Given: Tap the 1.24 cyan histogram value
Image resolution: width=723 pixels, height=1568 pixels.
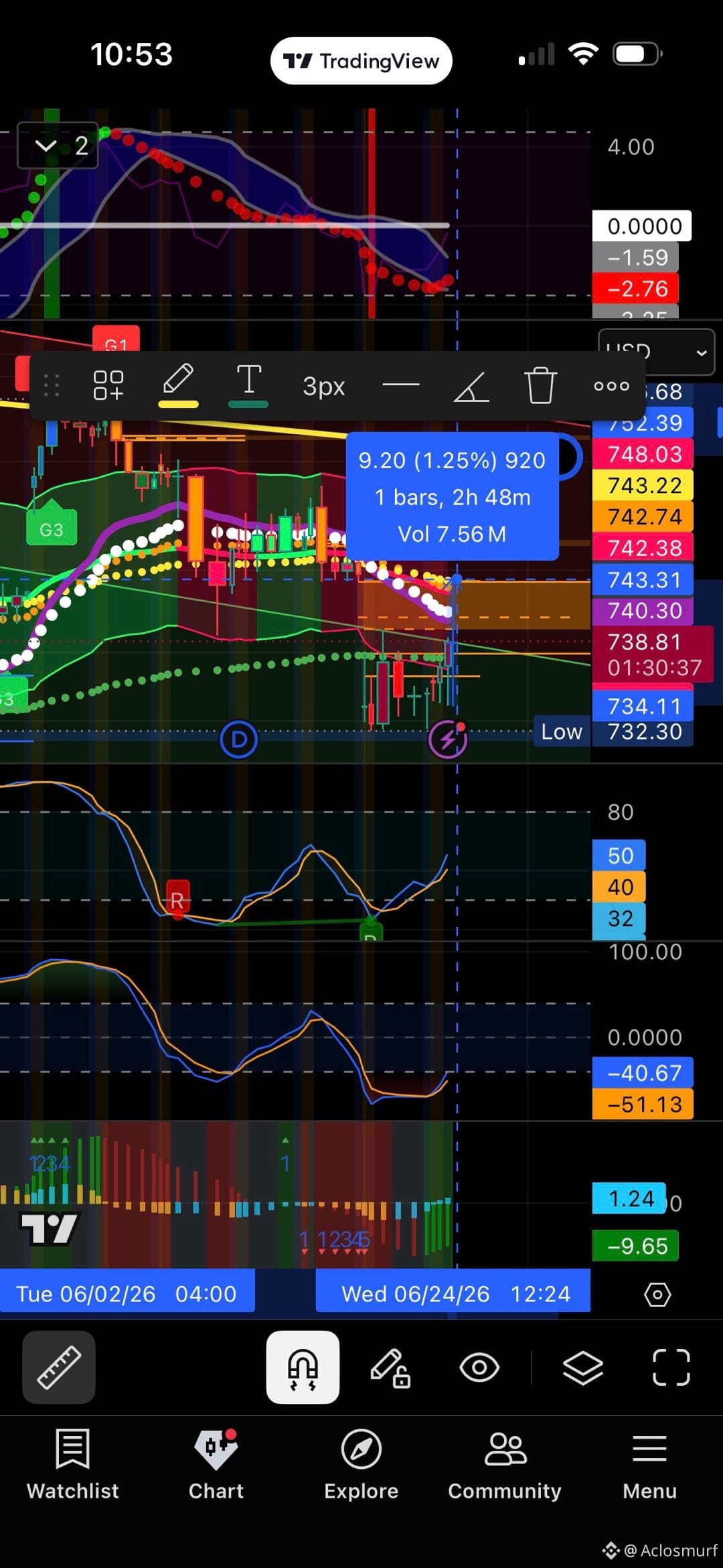Looking at the screenshot, I should (630, 1198).
